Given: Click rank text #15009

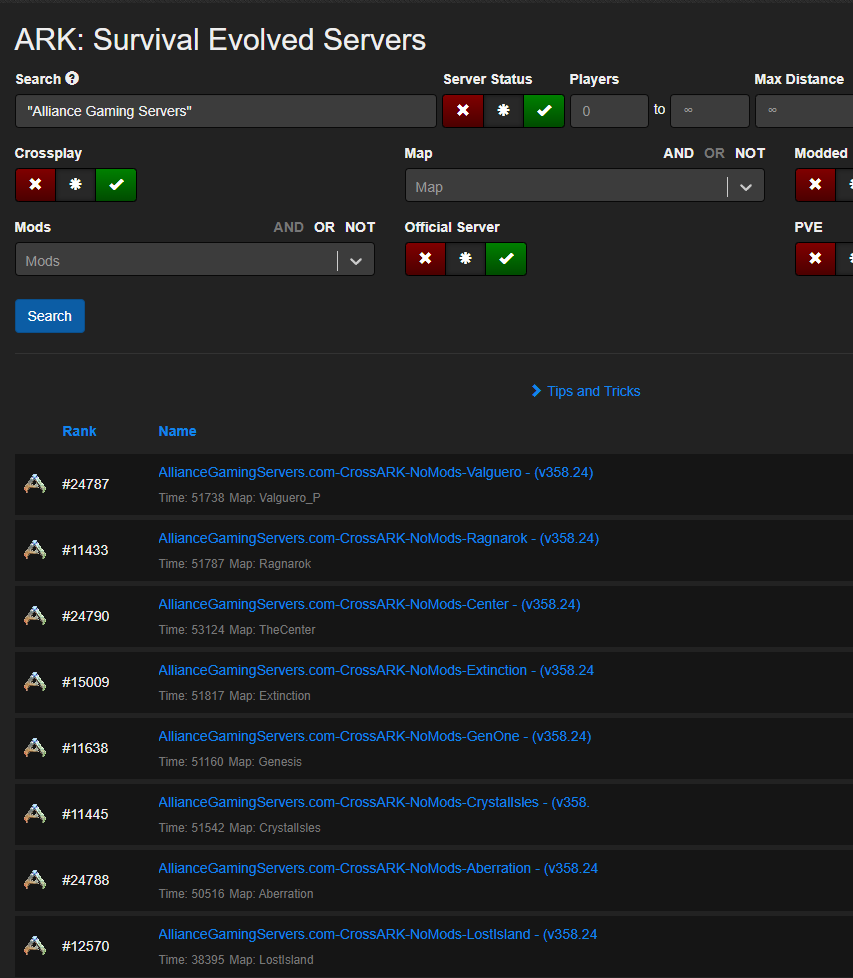Looking at the screenshot, I should coord(85,682).
